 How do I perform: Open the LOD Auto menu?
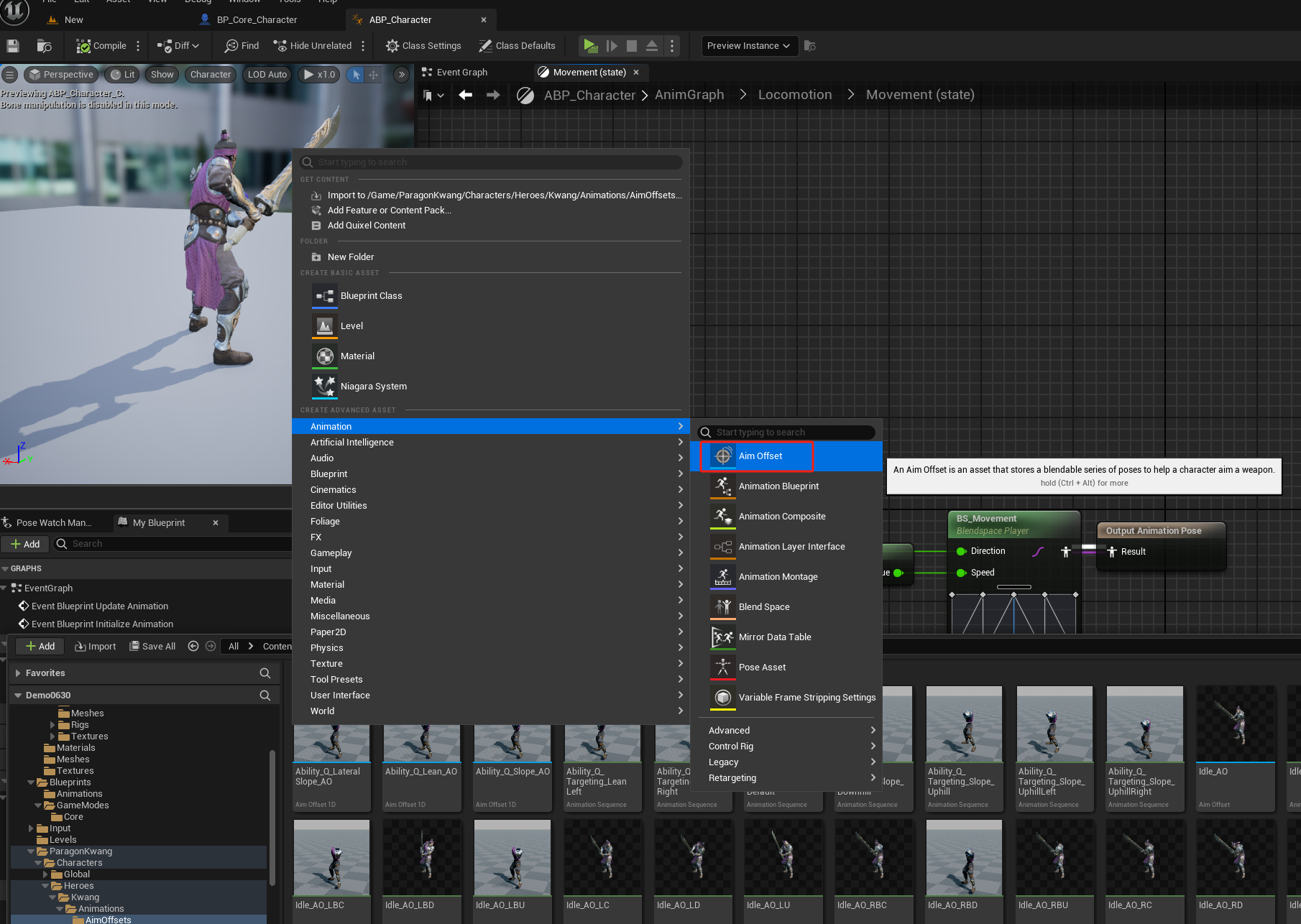267,75
